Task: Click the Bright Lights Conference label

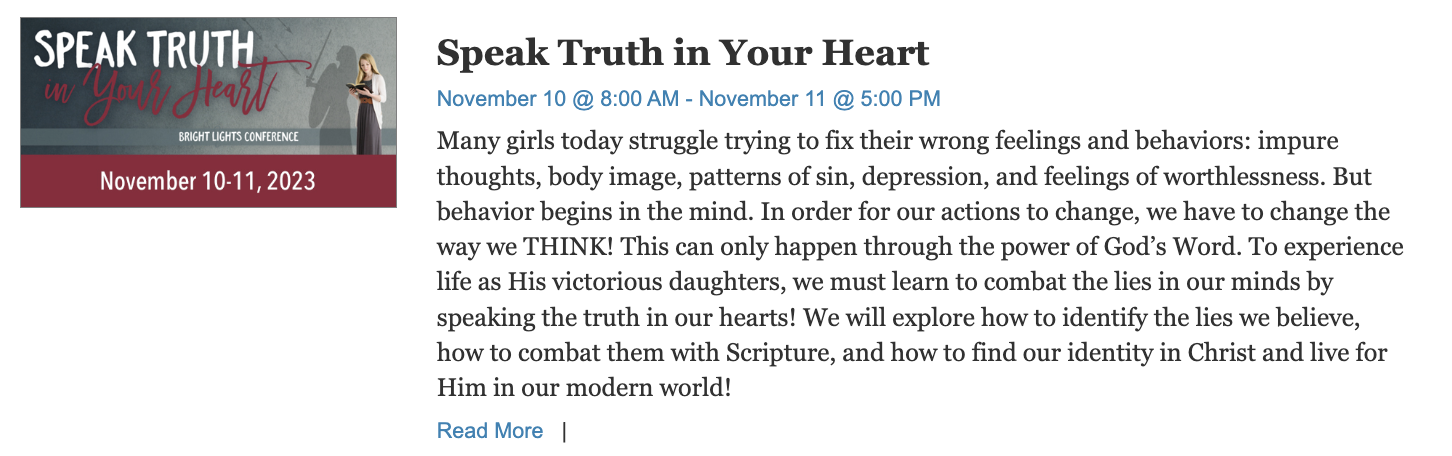Action: tap(239, 136)
